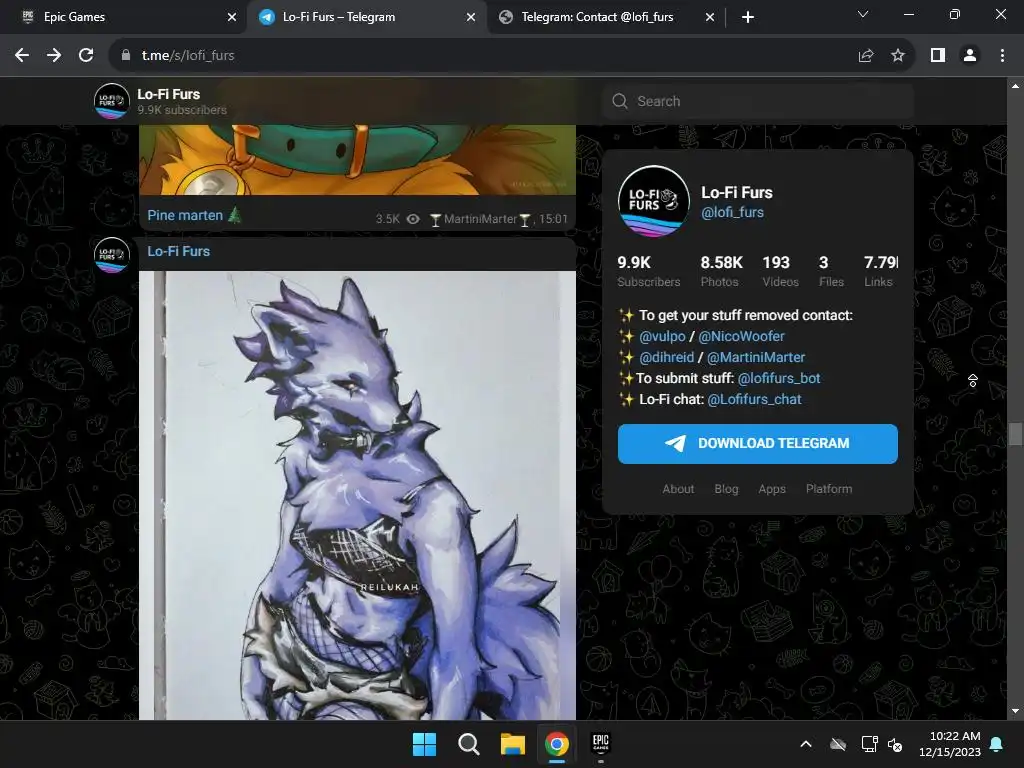The height and width of the screenshot is (768, 1024).
Task: Click the page scrollbar thumb
Action: coord(1015,434)
